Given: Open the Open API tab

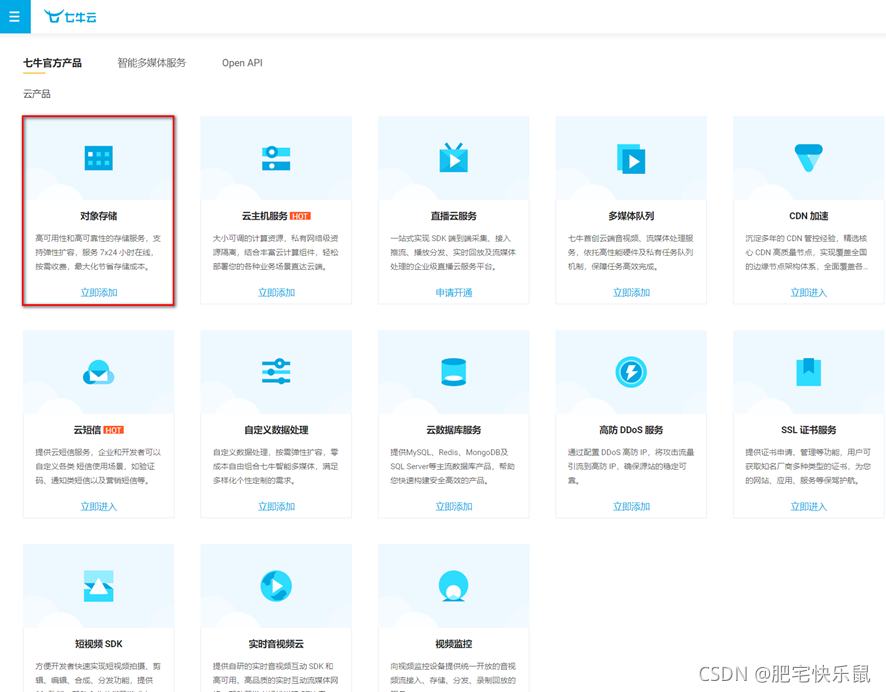Looking at the screenshot, I should tap(242, 63).
